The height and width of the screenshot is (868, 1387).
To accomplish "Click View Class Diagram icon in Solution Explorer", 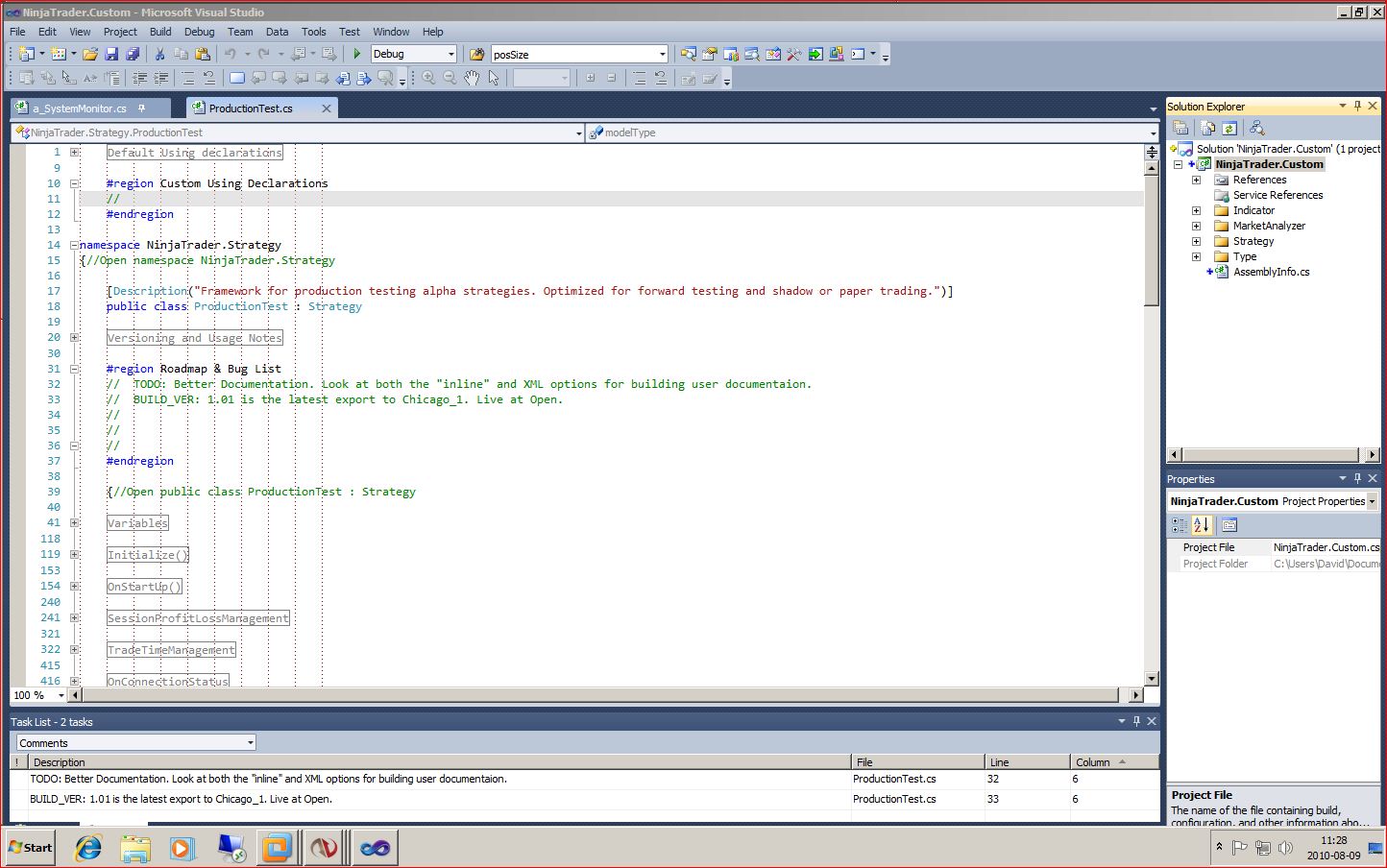I will click(1256, 128).
